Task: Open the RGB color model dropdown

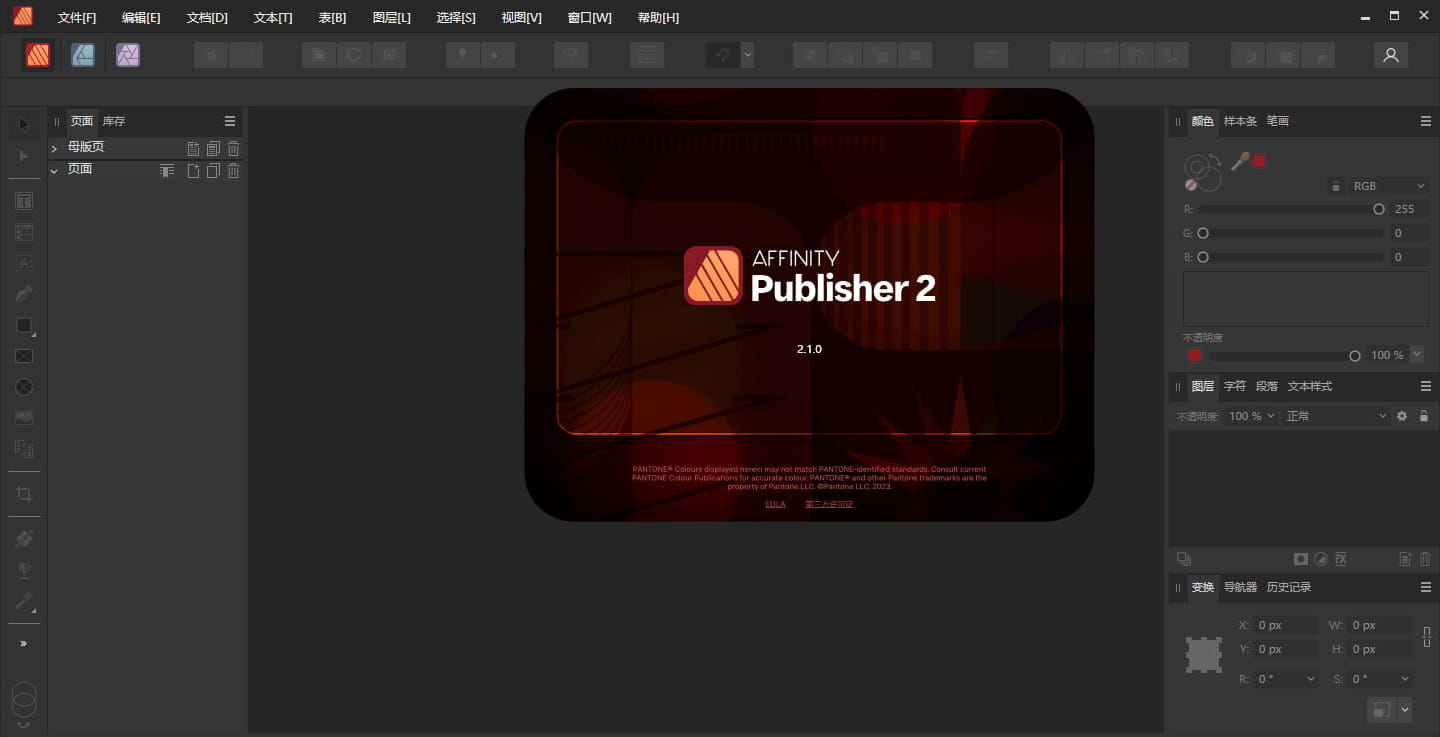Action: pos(1388,186)
